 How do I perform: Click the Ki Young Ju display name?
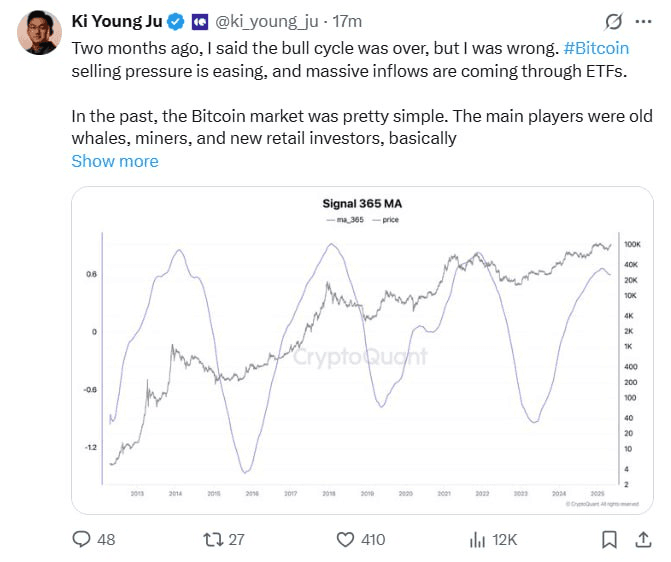pyautogui.click(x=117, y=21)
